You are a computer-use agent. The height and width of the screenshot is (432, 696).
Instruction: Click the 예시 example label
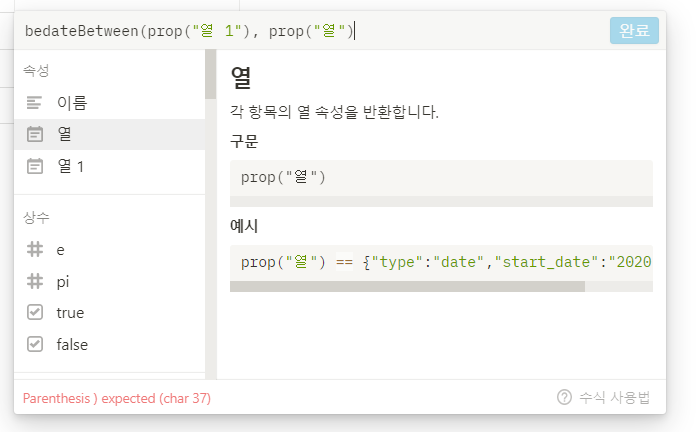click(x=244, y=226)
